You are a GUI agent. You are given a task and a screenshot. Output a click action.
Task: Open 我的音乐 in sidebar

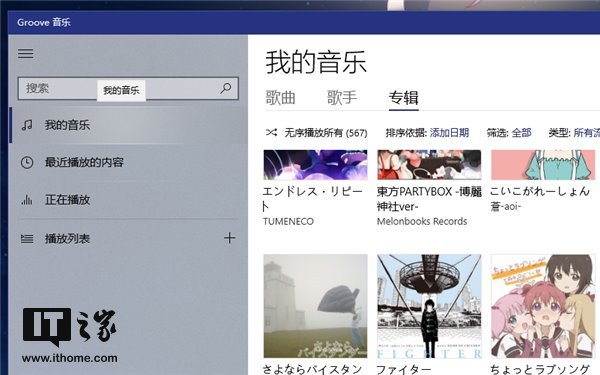coord(129,125)
